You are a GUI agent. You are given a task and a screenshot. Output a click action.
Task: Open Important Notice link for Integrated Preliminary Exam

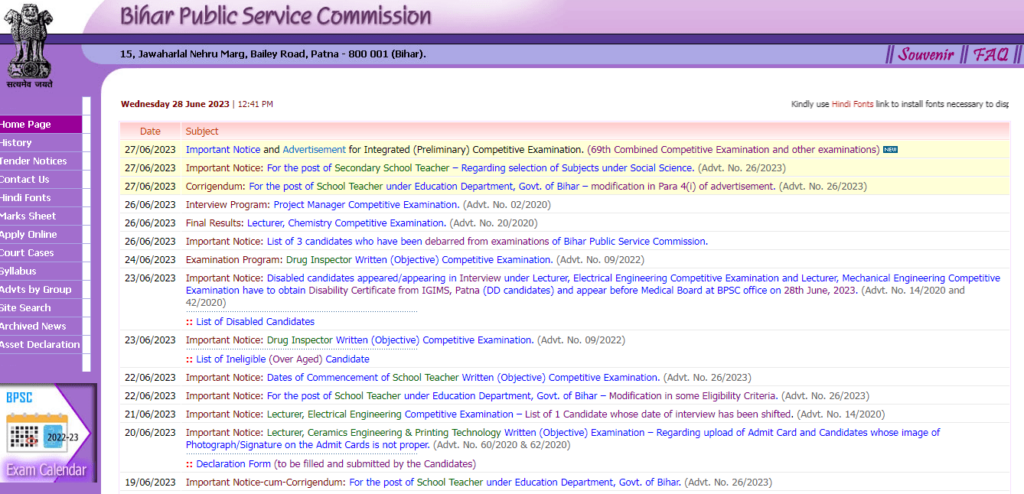click(223, 150)
